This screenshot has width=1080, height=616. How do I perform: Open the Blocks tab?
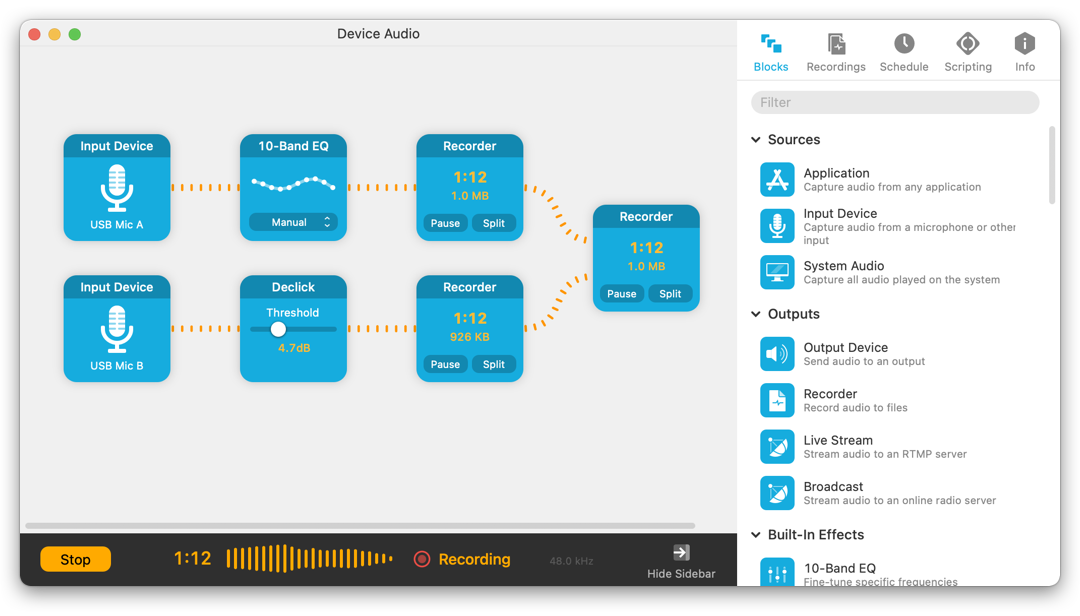click(771, 52)
